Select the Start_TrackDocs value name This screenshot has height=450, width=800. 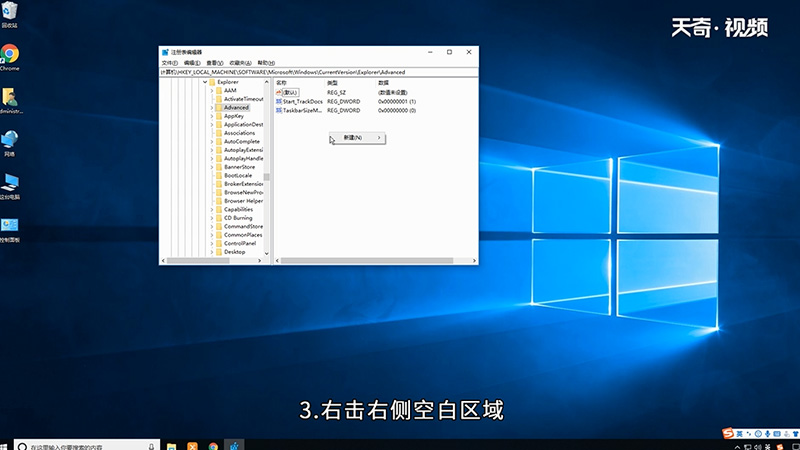pyautogui.click(x=303, y=102)
